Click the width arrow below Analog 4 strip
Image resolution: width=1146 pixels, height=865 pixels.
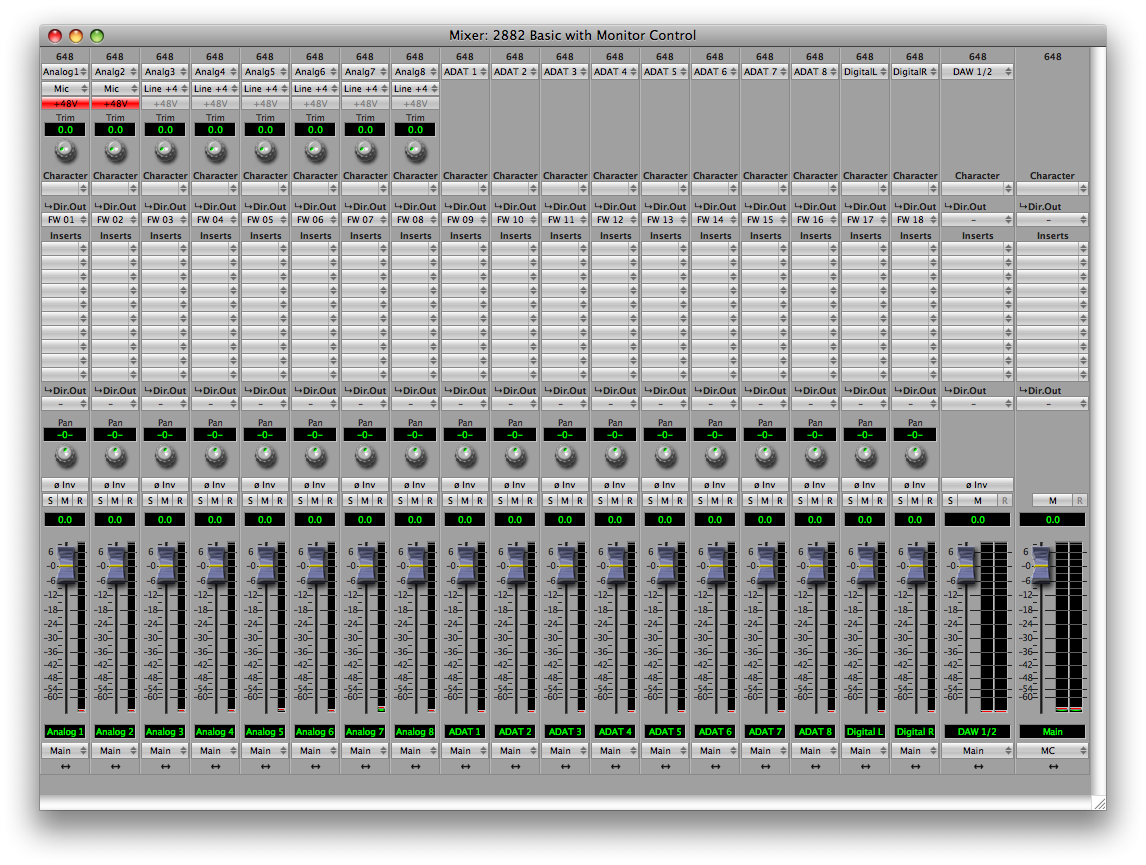(x=215, y=766)
